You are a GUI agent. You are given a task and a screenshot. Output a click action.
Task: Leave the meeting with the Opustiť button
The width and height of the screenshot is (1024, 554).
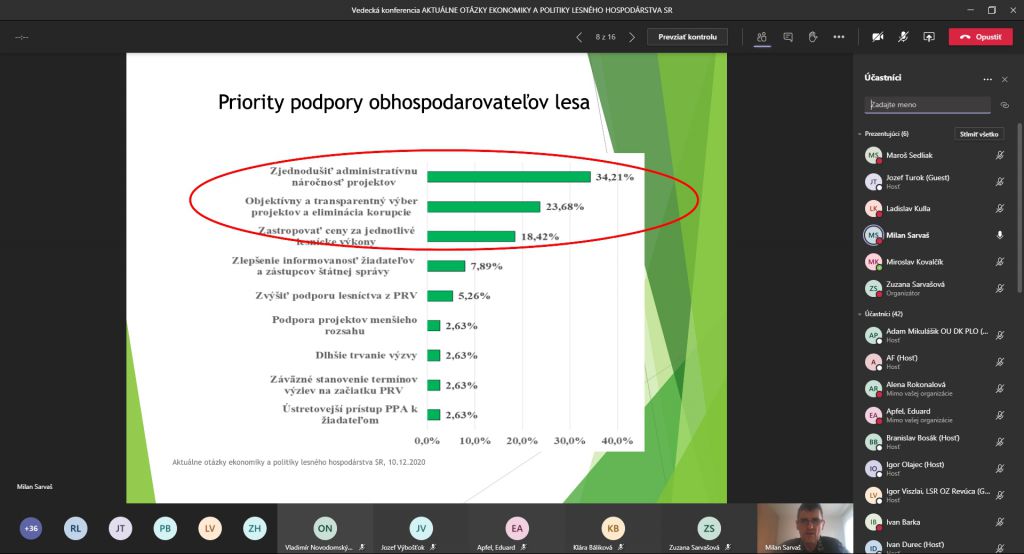point(980,37)
